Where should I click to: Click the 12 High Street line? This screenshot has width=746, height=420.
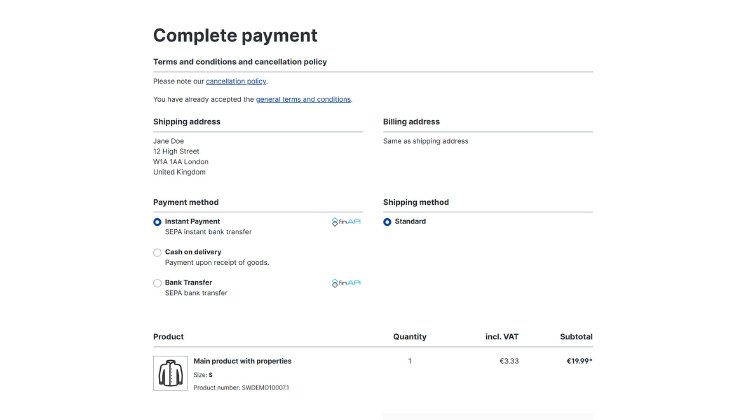pyautogui.click(x=176, y=151)
